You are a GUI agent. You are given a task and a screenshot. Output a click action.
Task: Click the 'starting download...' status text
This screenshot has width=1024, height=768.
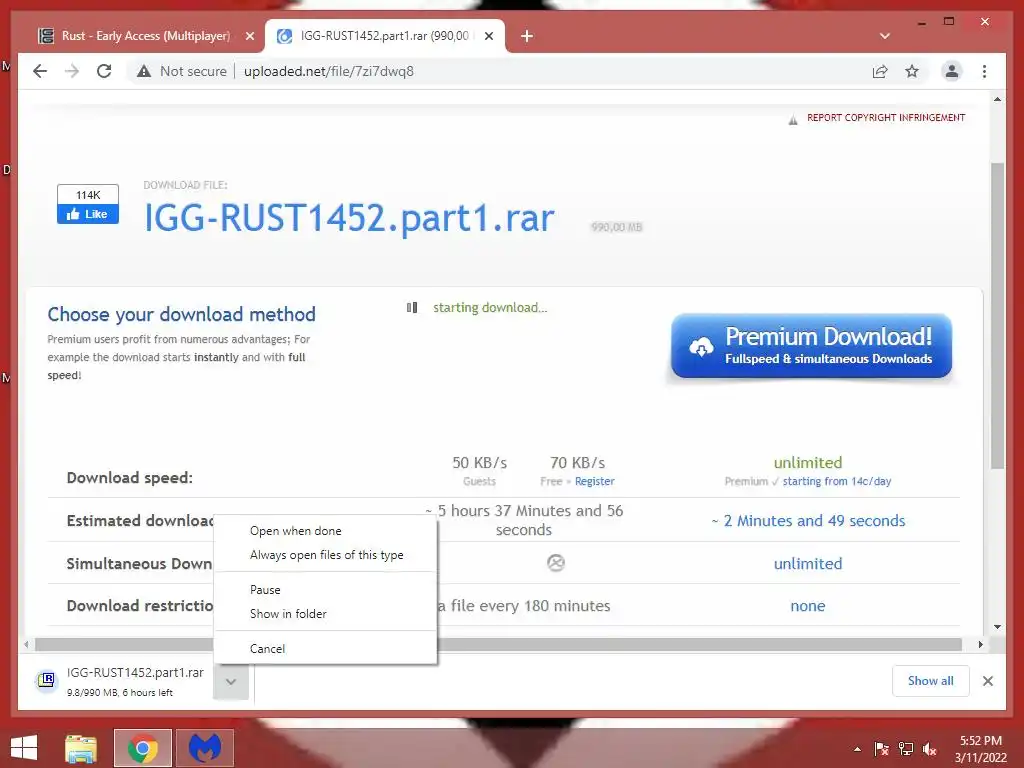490,308
